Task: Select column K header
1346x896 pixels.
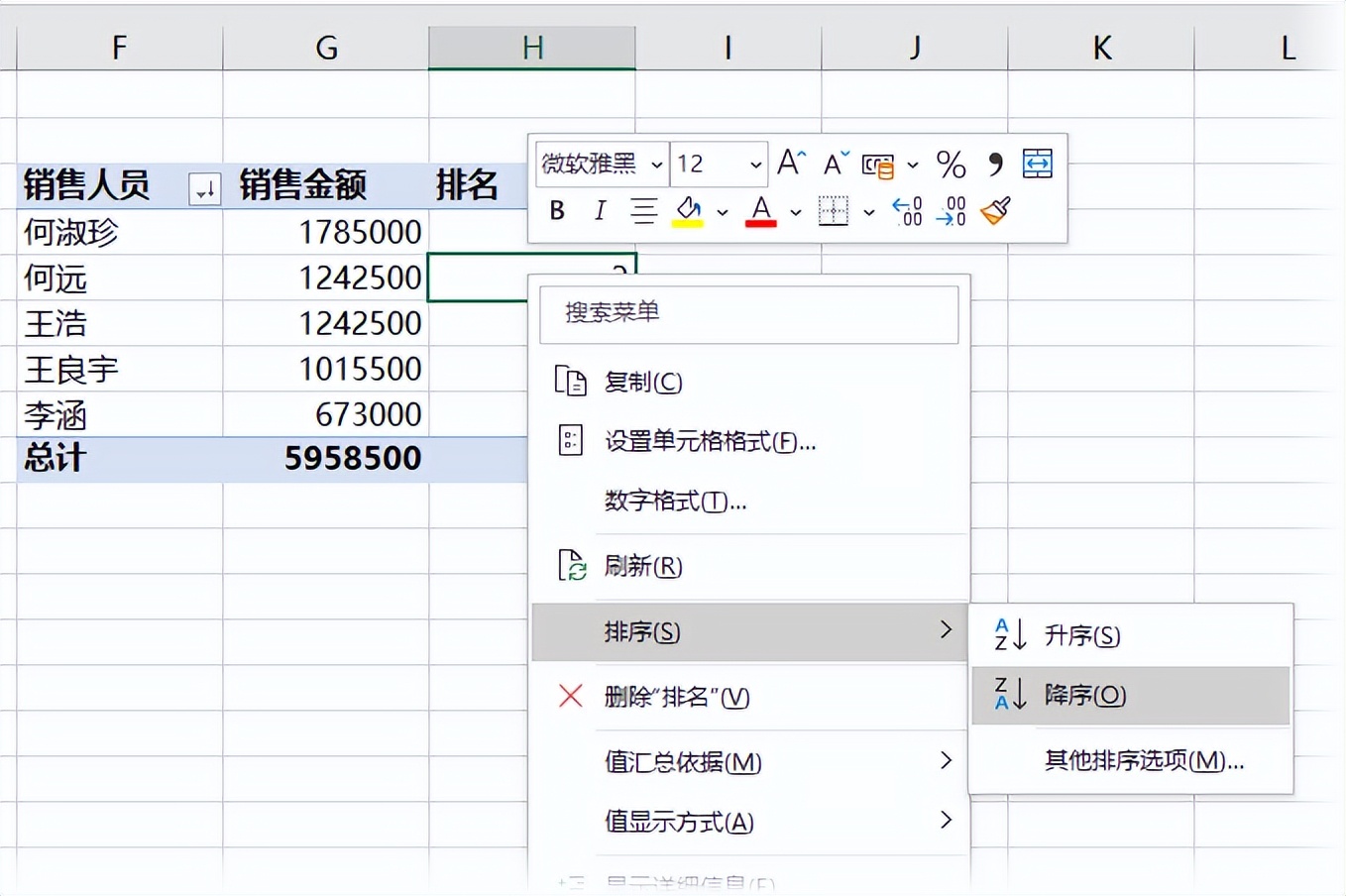Action: (1101, 48)
